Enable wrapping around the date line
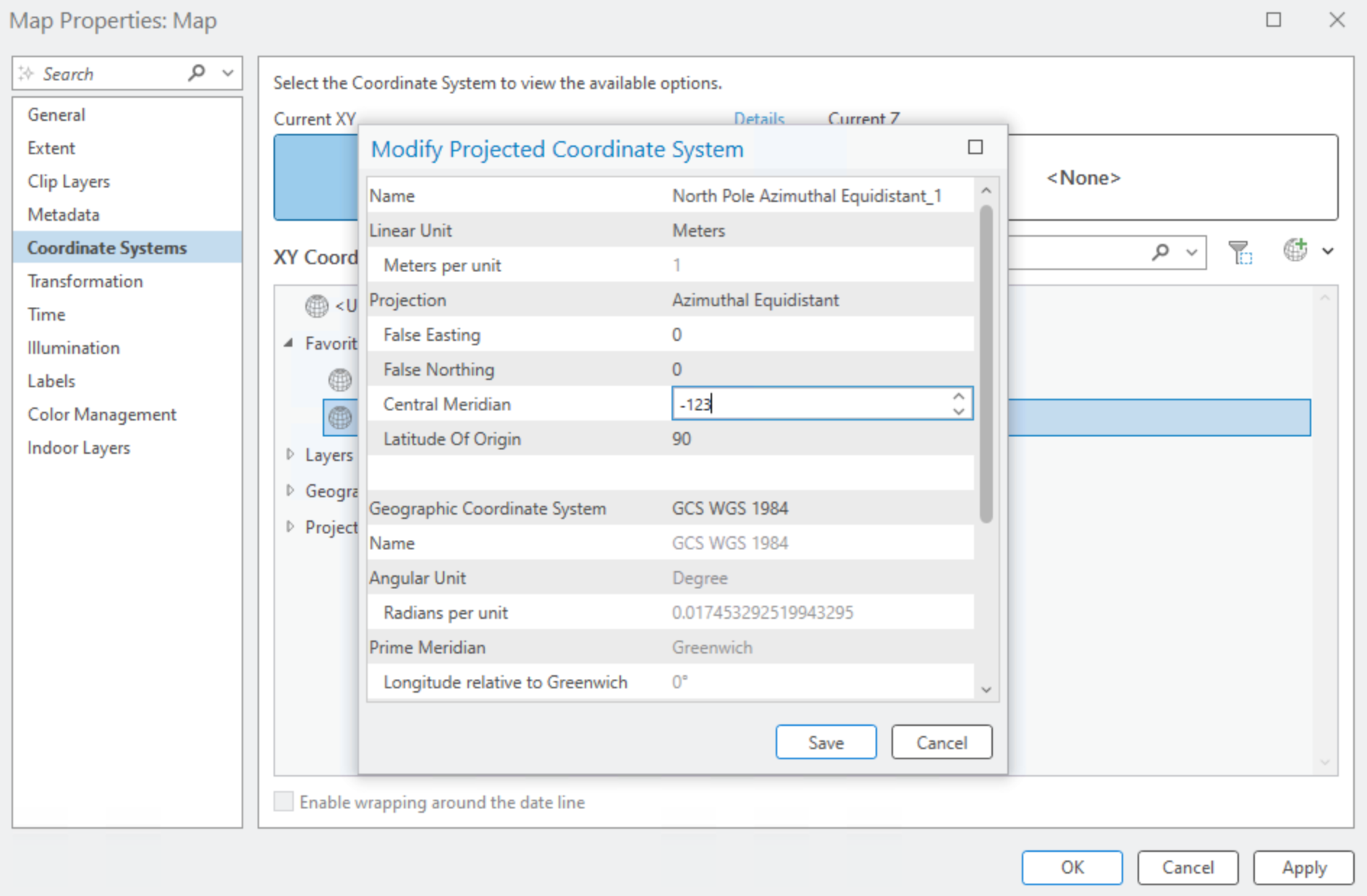1367x896 pixels. click(x=284, y=802)
